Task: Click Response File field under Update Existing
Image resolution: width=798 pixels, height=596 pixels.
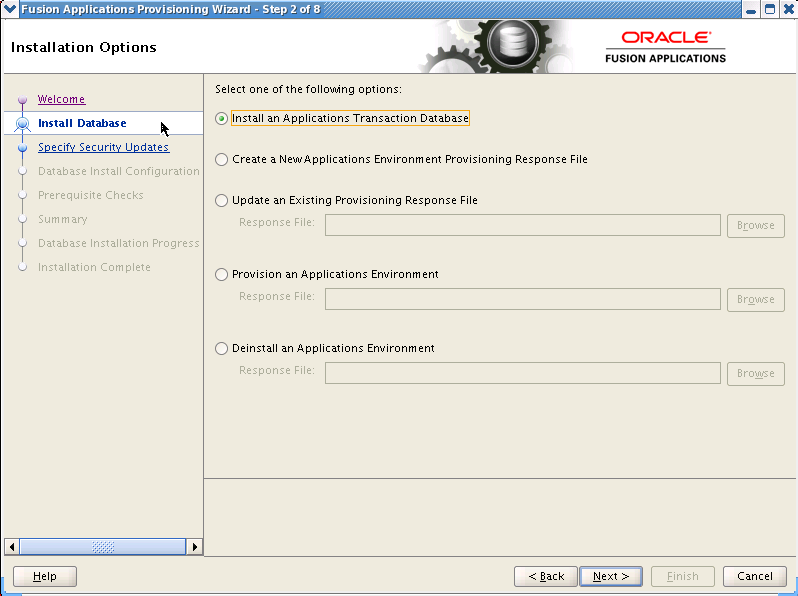Action: point(523,225)
